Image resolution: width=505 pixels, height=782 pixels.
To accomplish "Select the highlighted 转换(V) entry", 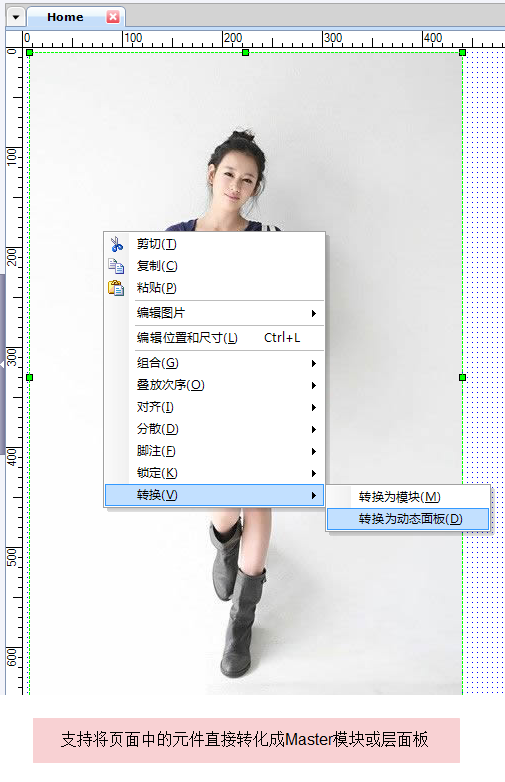I will tap(214, 495).
